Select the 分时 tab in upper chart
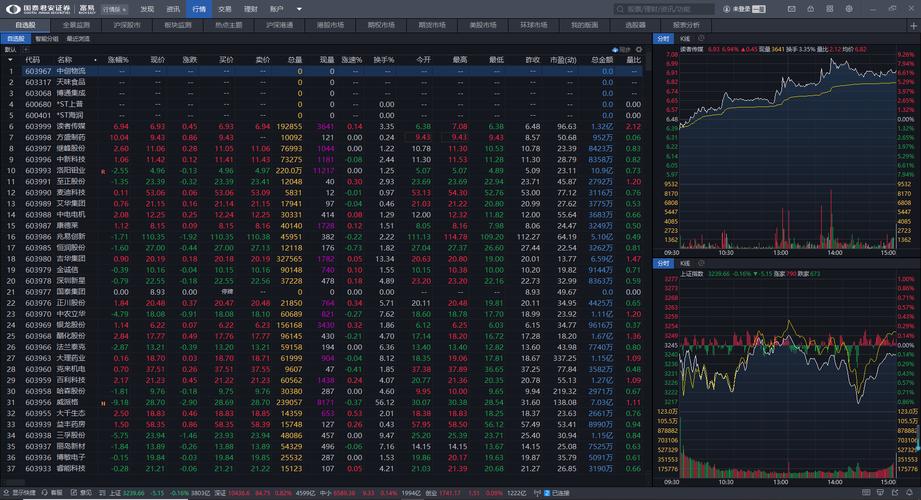 point(663,39)
